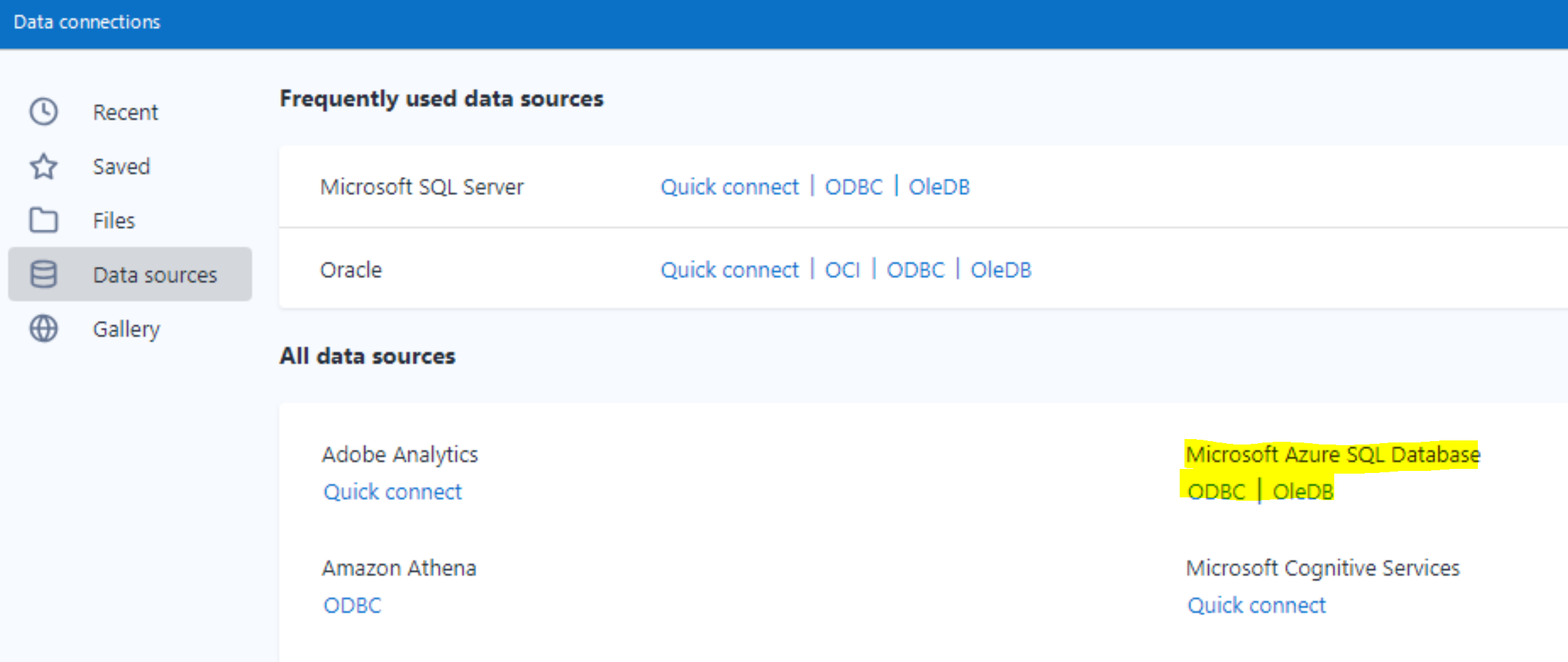Viewport: 1568px width, 662px height.
Task: Click the Data sources database icon
Action: [x=43, y=274]
